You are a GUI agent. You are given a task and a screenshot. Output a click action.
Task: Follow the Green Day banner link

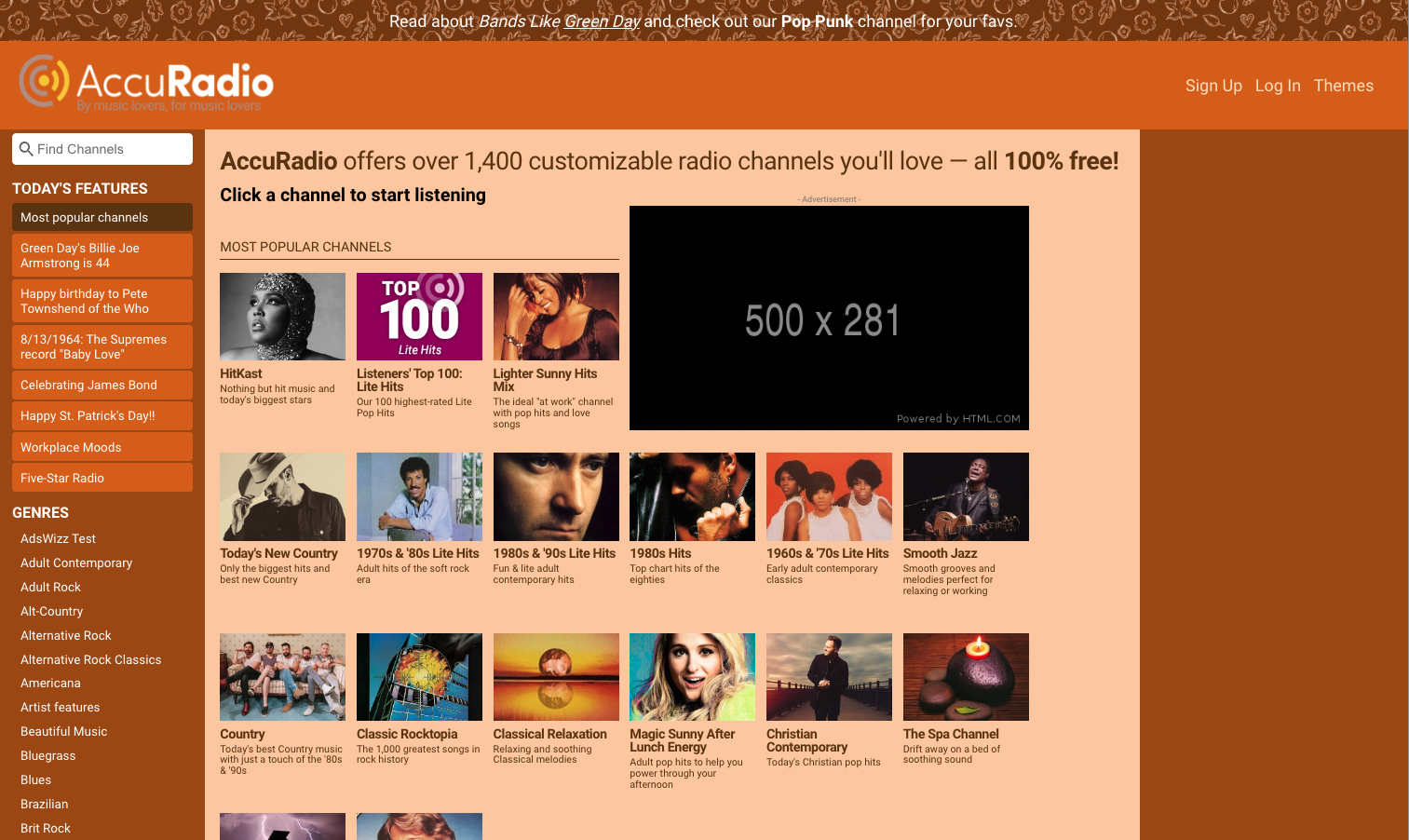602,21
